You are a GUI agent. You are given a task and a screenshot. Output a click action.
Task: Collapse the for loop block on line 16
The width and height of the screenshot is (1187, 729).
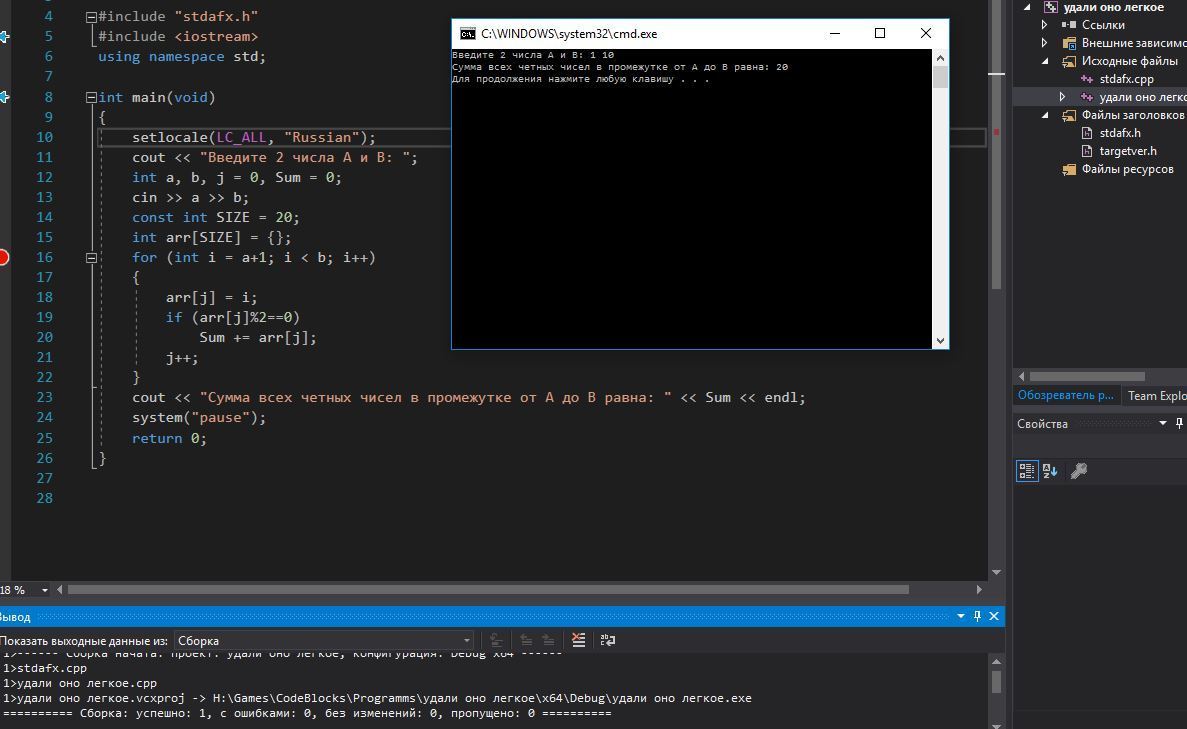coord(91,258)
